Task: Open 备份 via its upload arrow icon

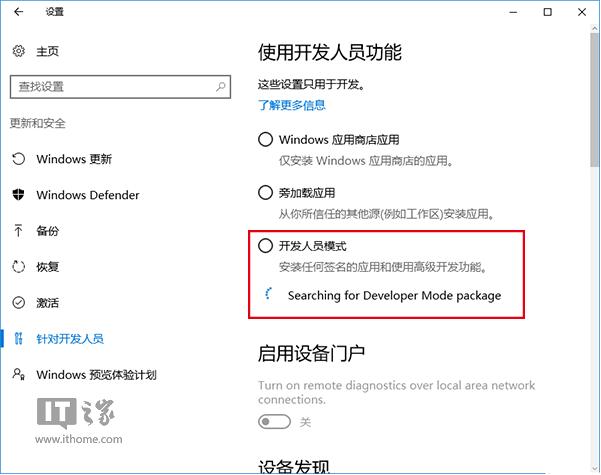Action: (18, 231)
